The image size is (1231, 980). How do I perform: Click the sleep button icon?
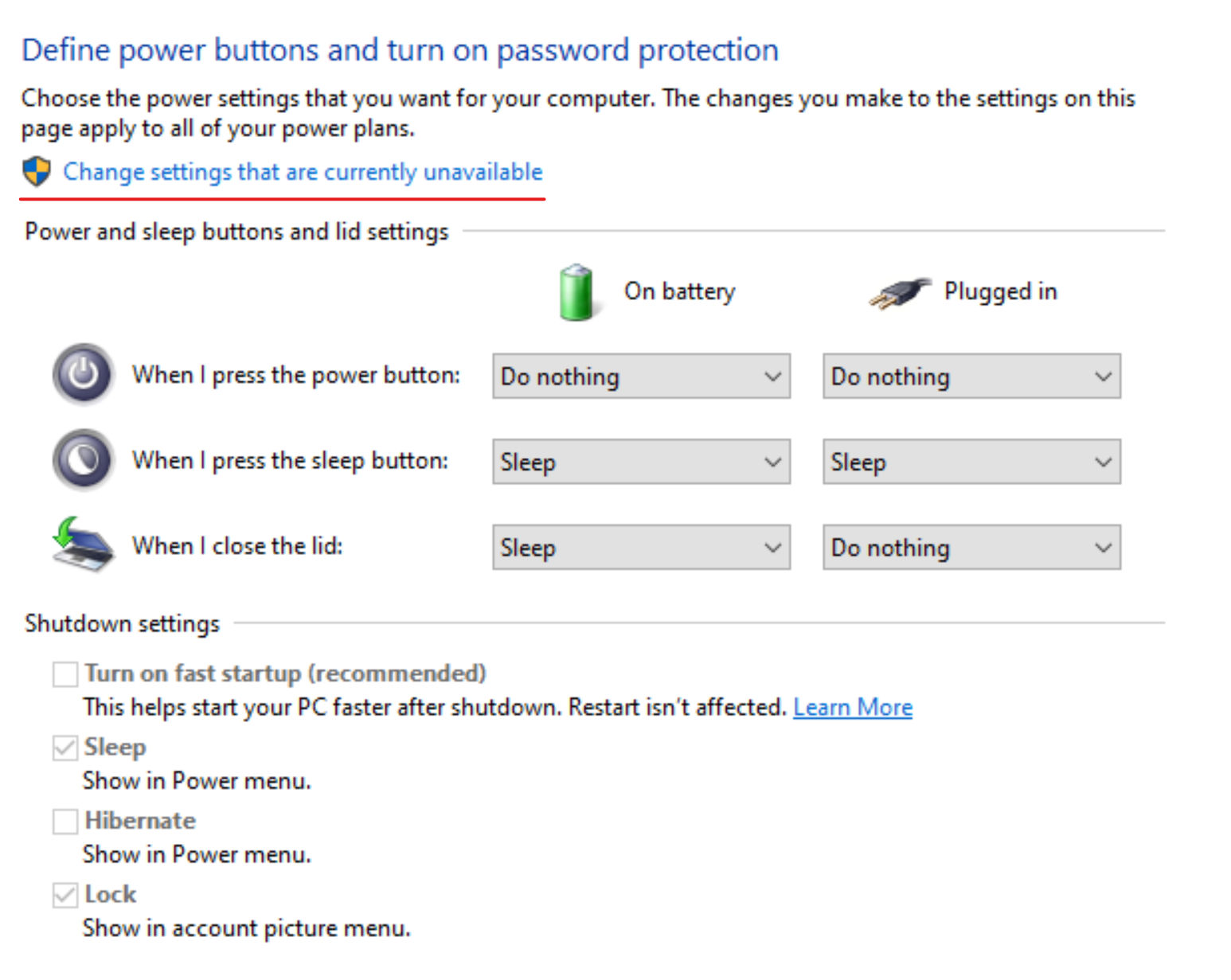(82, 460)
